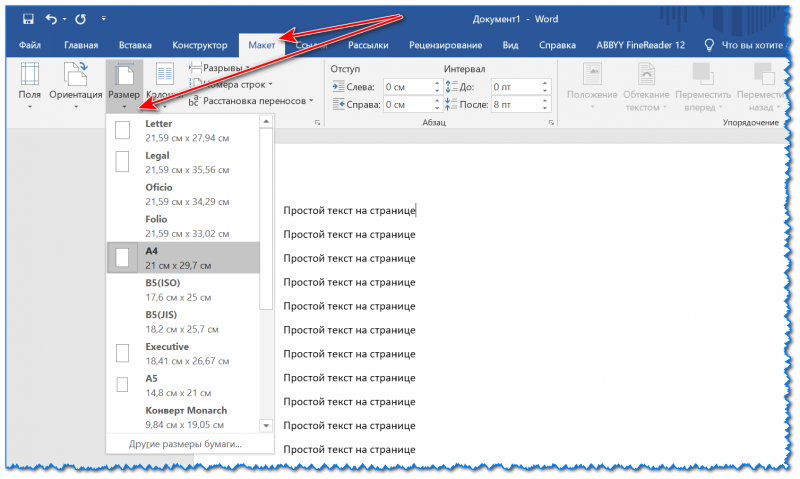Click the Справа right indent icon

pos(338,105)
